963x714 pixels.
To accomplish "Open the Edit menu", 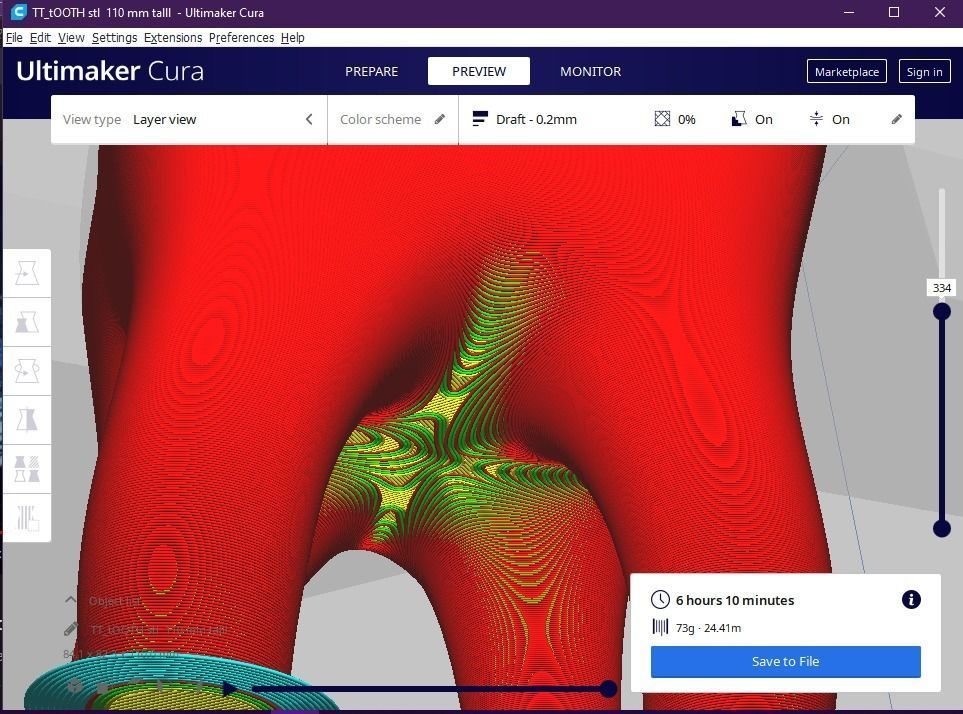I will 41,37.
